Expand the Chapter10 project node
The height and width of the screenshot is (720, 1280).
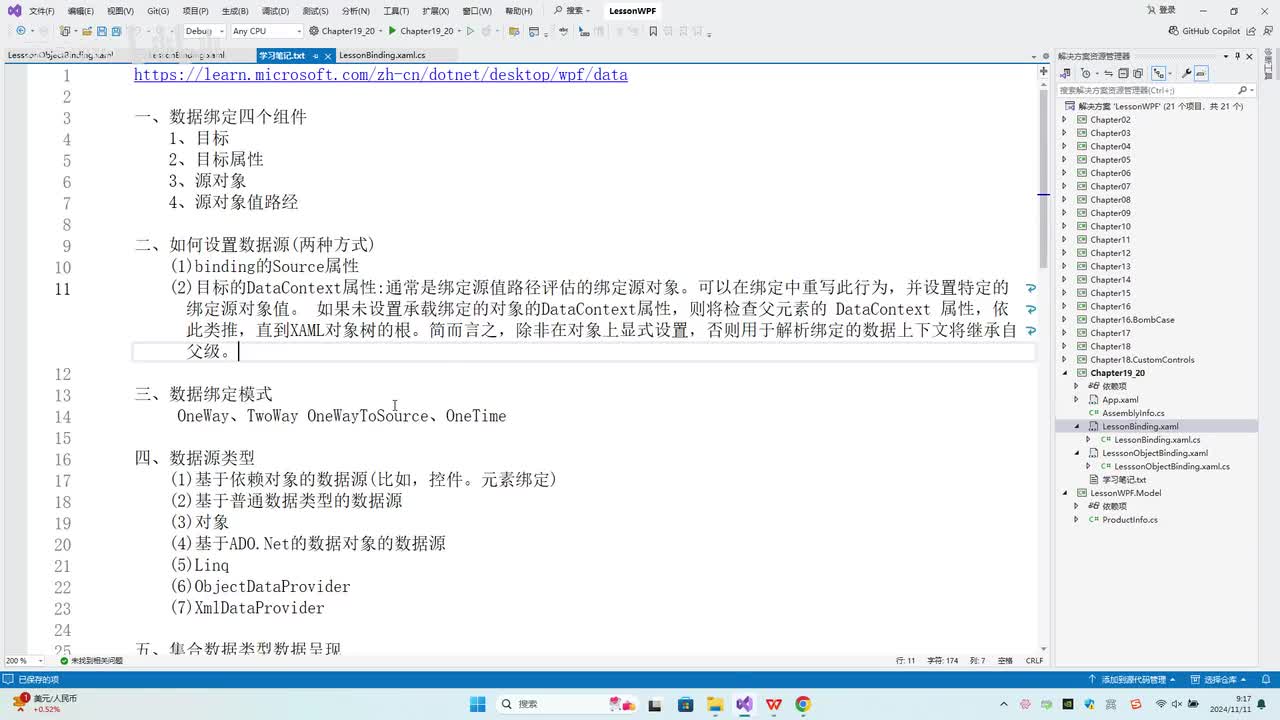tap(1064, 226)
